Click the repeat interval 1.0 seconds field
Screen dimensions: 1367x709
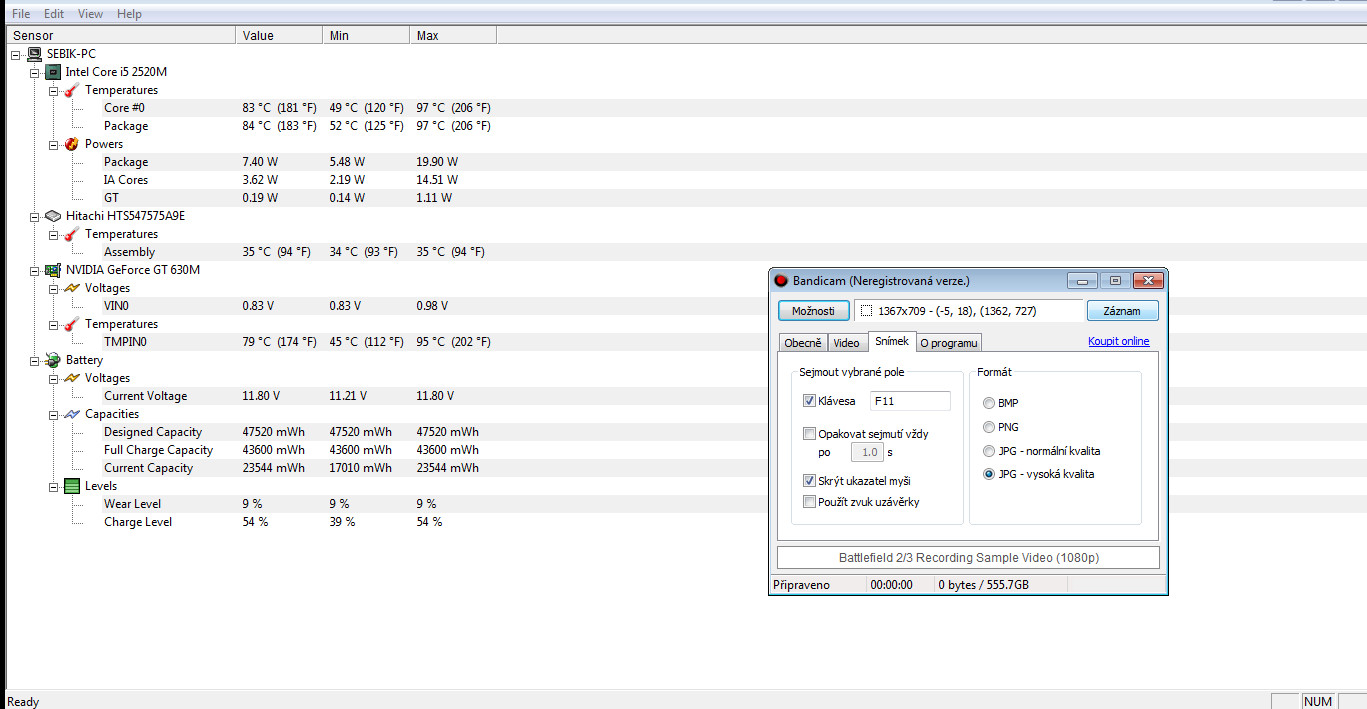pos(867,452)
